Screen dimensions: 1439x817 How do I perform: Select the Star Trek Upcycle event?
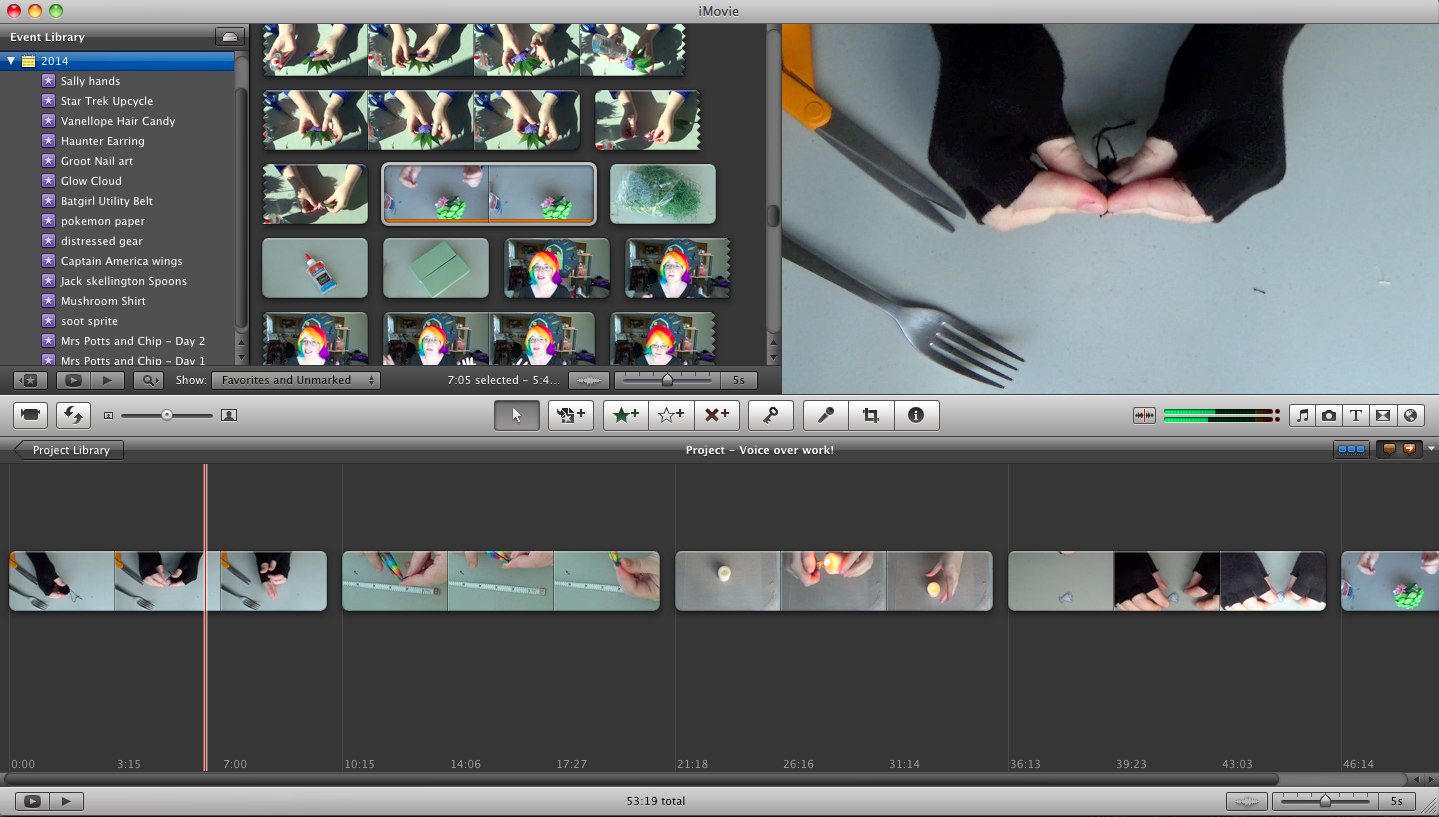click(x=107, y=101)
